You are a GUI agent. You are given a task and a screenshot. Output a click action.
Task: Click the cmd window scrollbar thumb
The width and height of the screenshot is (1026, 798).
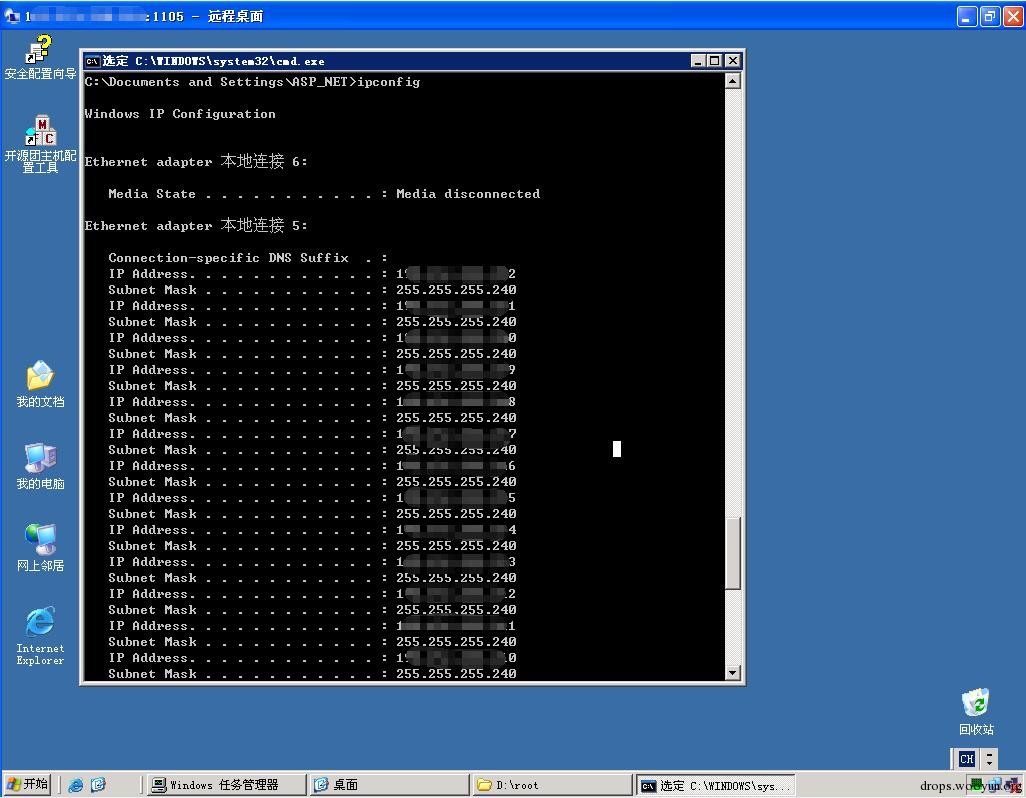[x=733, y=553]
